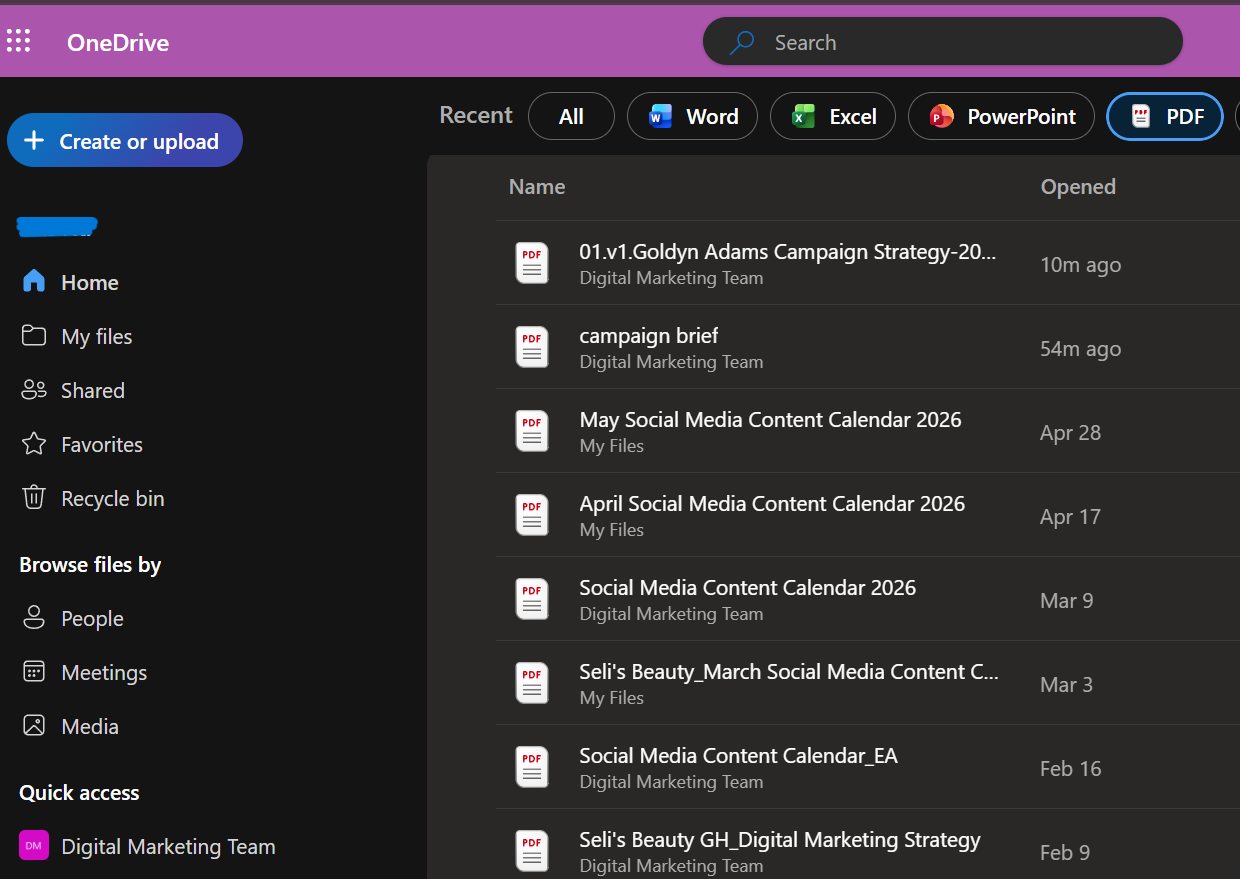Click the 'Mar 9' opened date
Image resolution: width=1240 pixels, height=879 pixels.
(1066, 601)
